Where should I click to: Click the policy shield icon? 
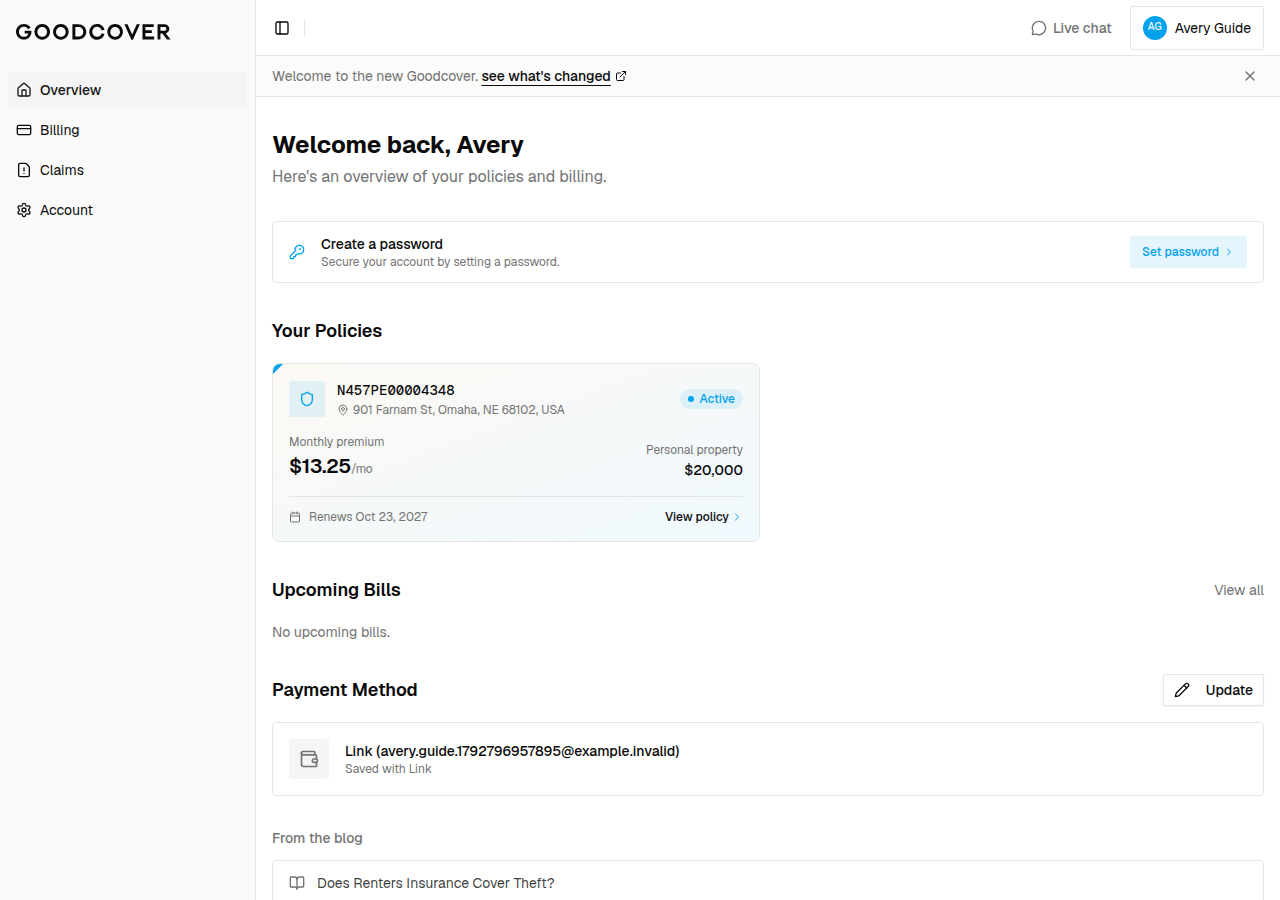point(307,399)
